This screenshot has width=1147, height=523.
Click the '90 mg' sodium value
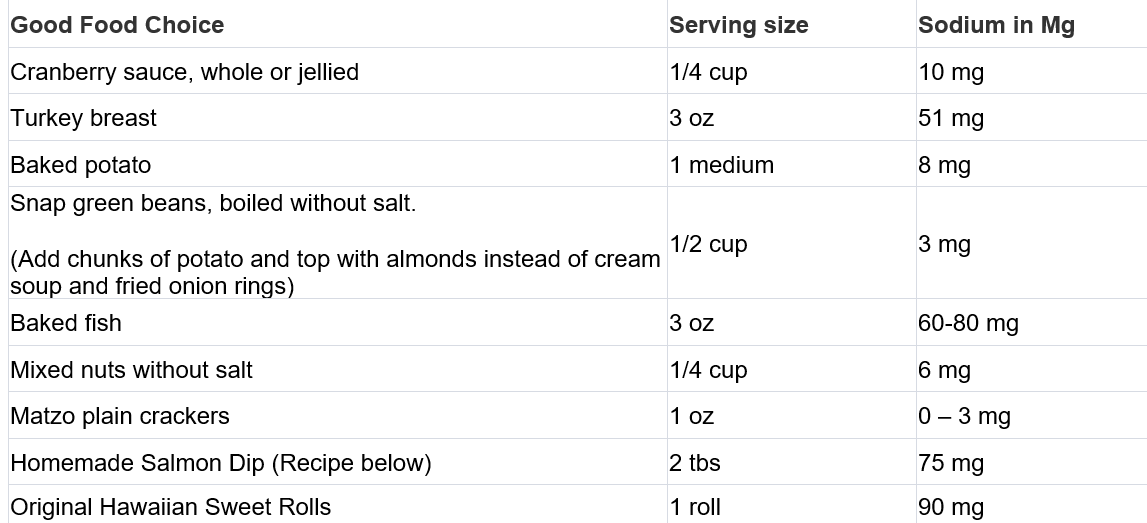point(951,508)
